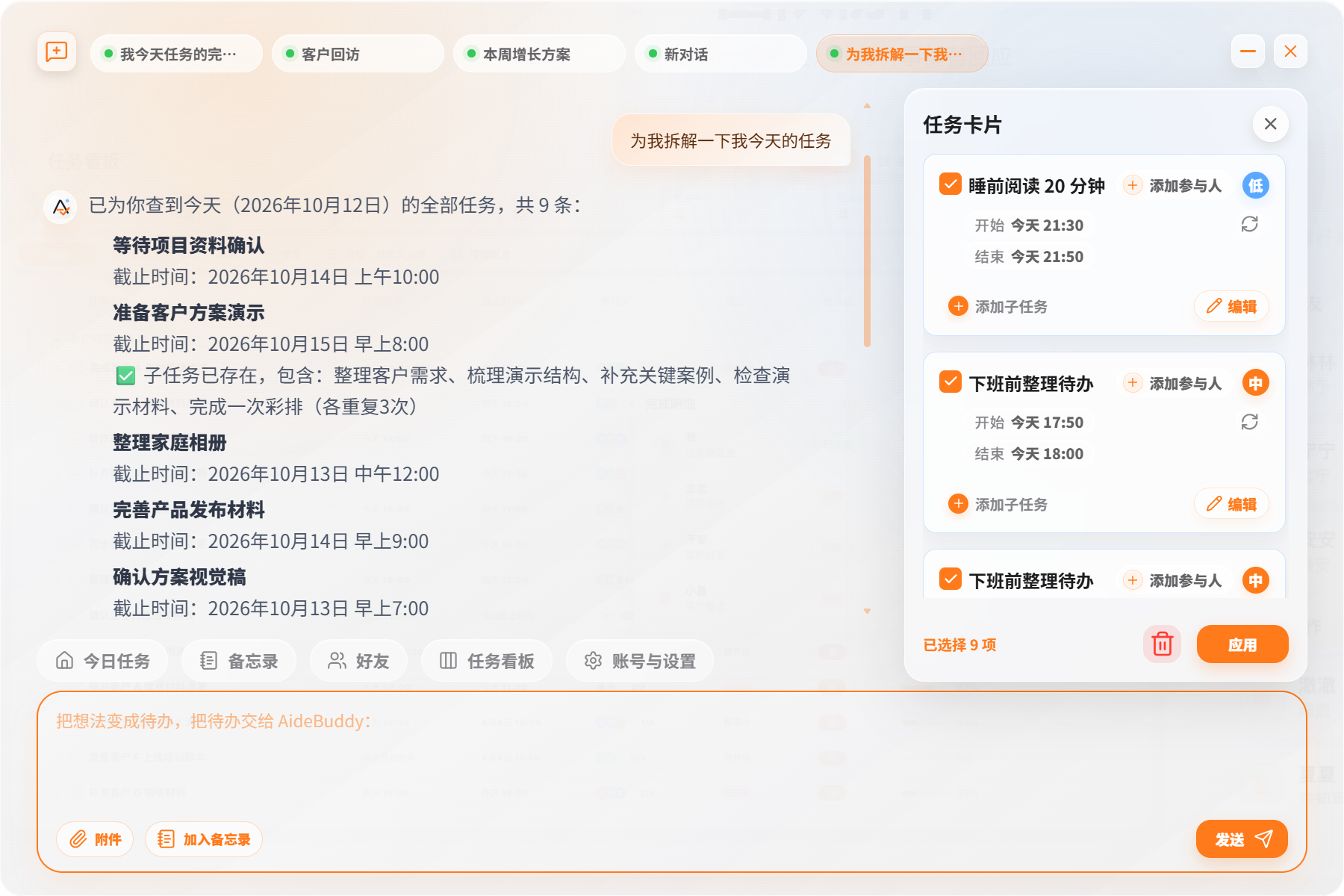
Task: Add a participant to 睡前阅读 20 分钟
Action: click(x=1173, y=185)
